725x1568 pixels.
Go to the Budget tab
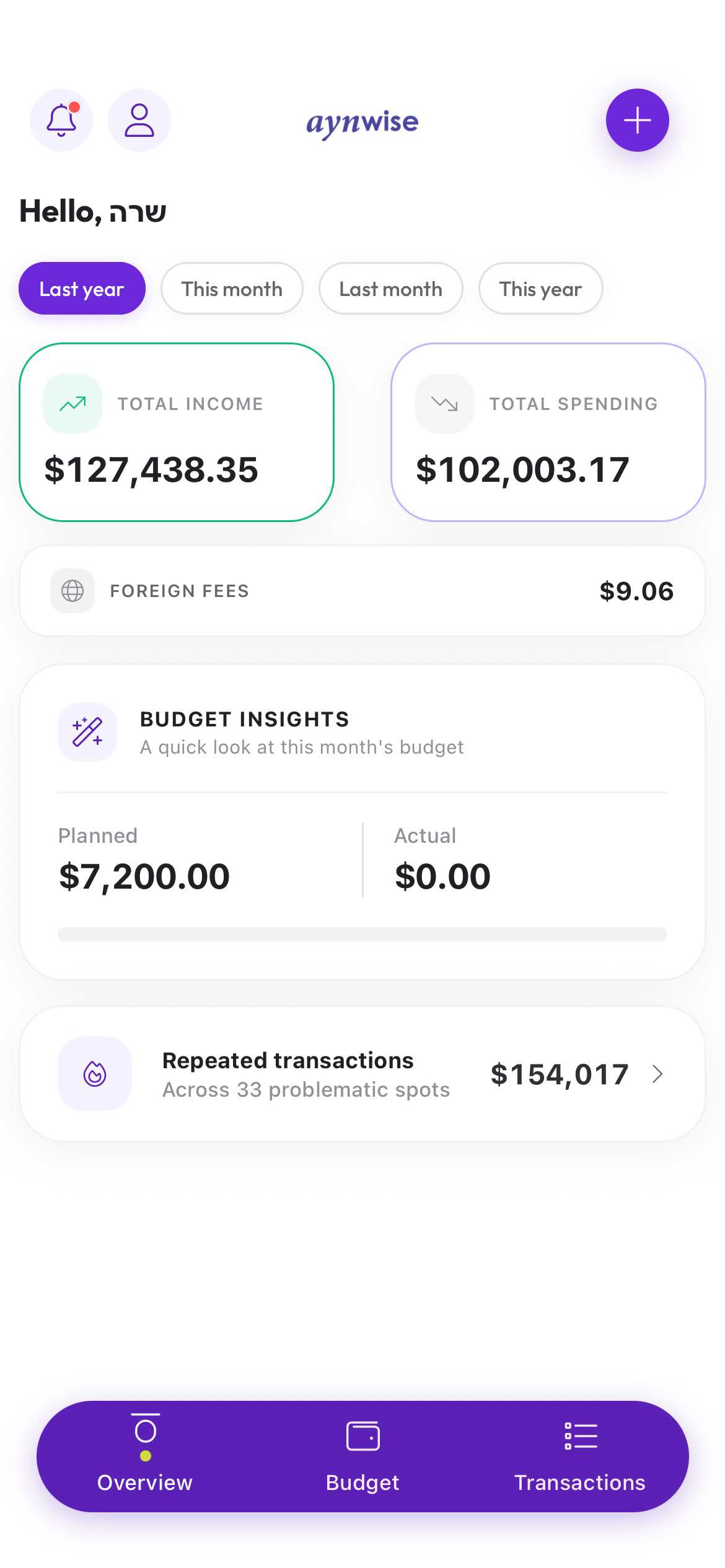pyautogui.click(x=362, y=1455)
